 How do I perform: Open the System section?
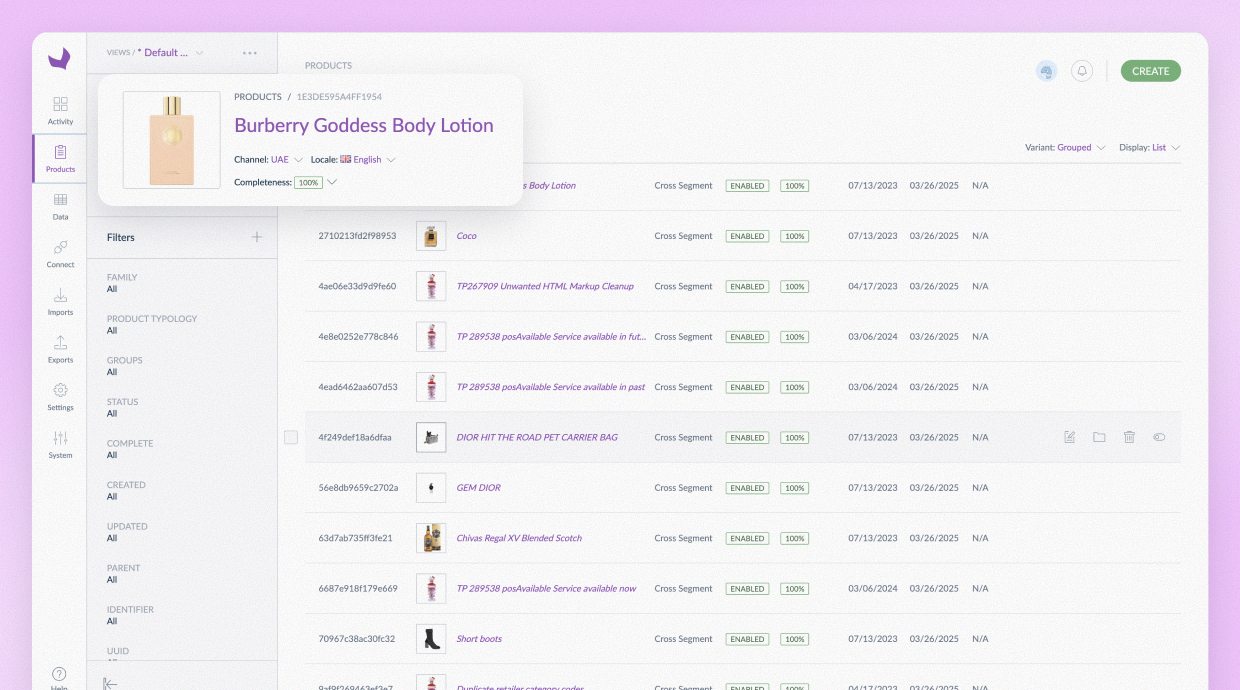[x=60, y=445]
